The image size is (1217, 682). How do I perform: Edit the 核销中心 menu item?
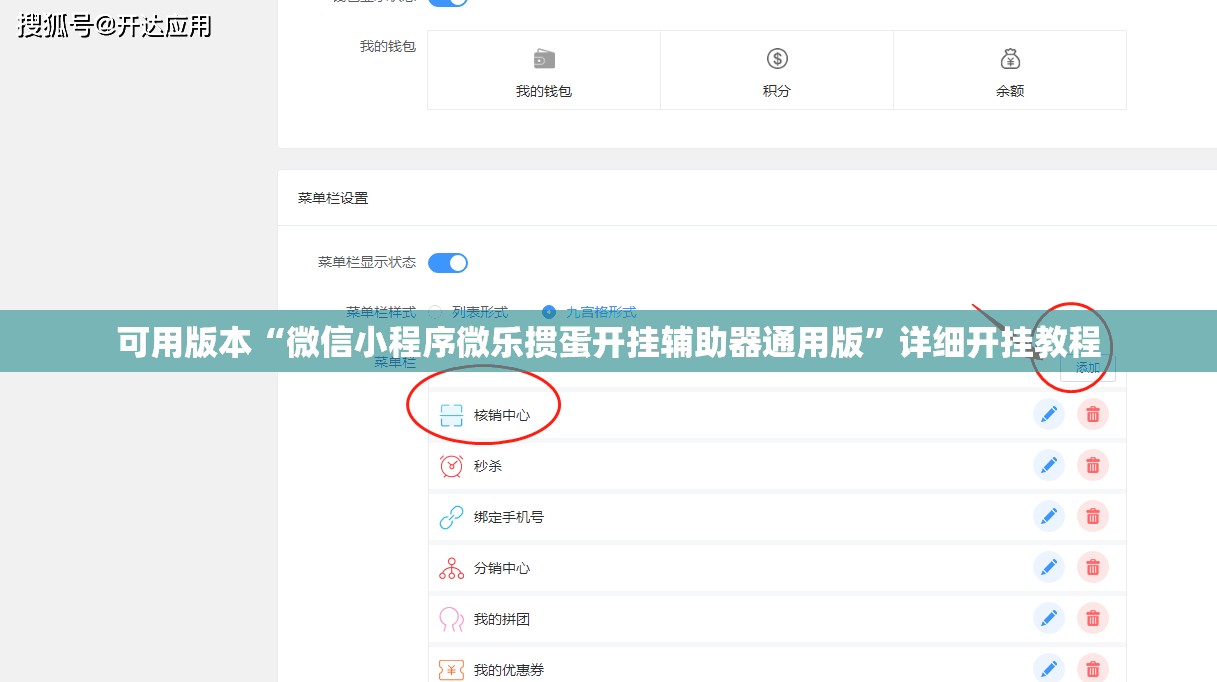pyautogui.click(x=1049, y=414)
